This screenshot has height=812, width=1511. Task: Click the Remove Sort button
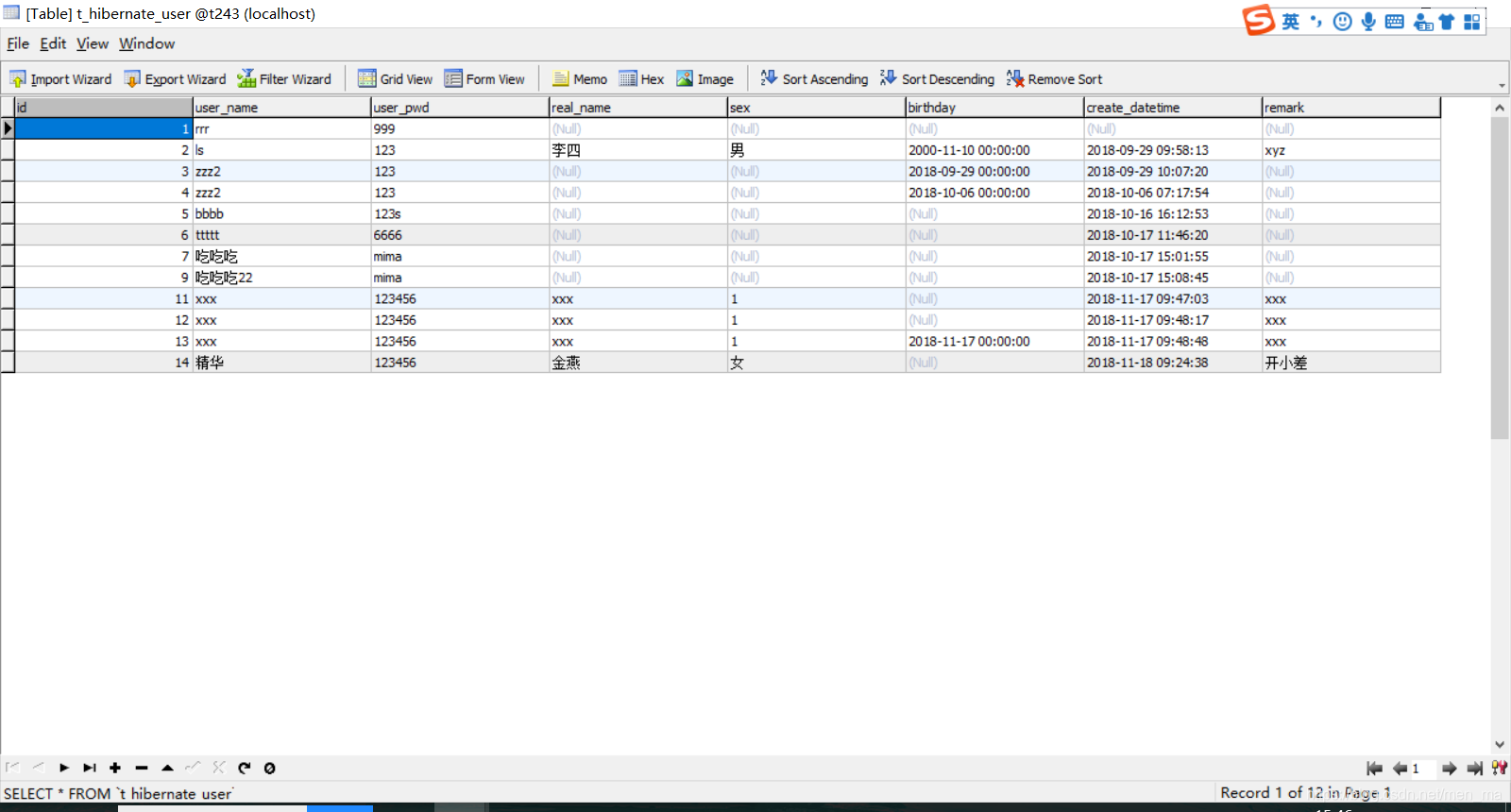pos(1054,79)
